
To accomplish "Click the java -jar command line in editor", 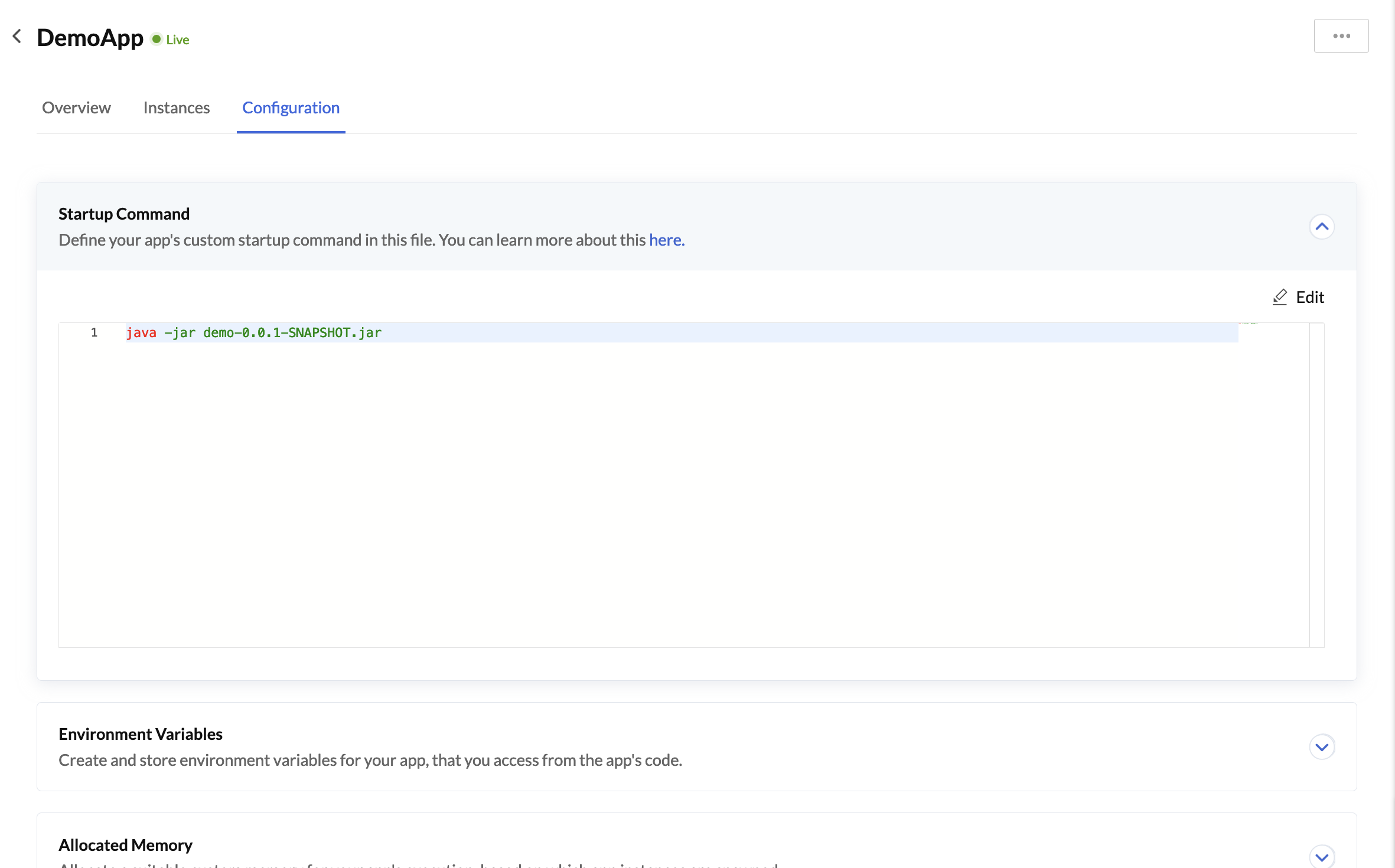I will click(x=253, y=333).
